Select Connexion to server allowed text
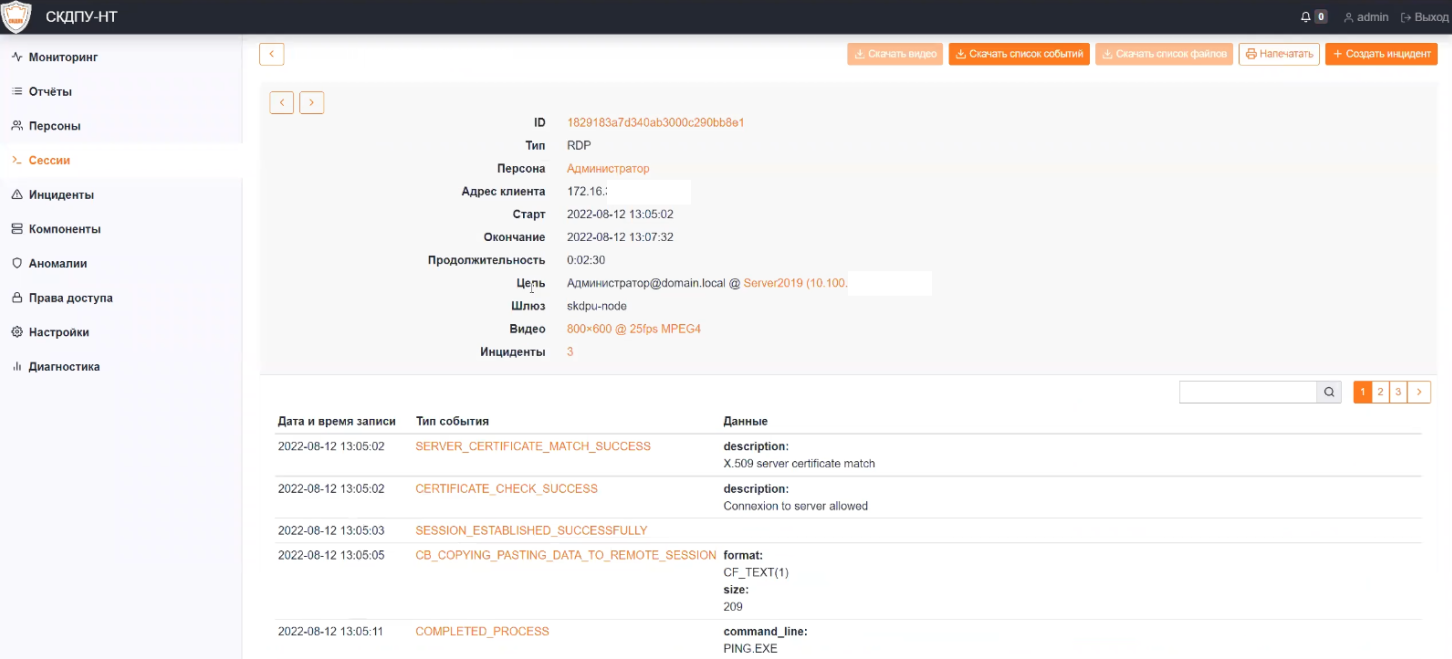 coord(795,506)
